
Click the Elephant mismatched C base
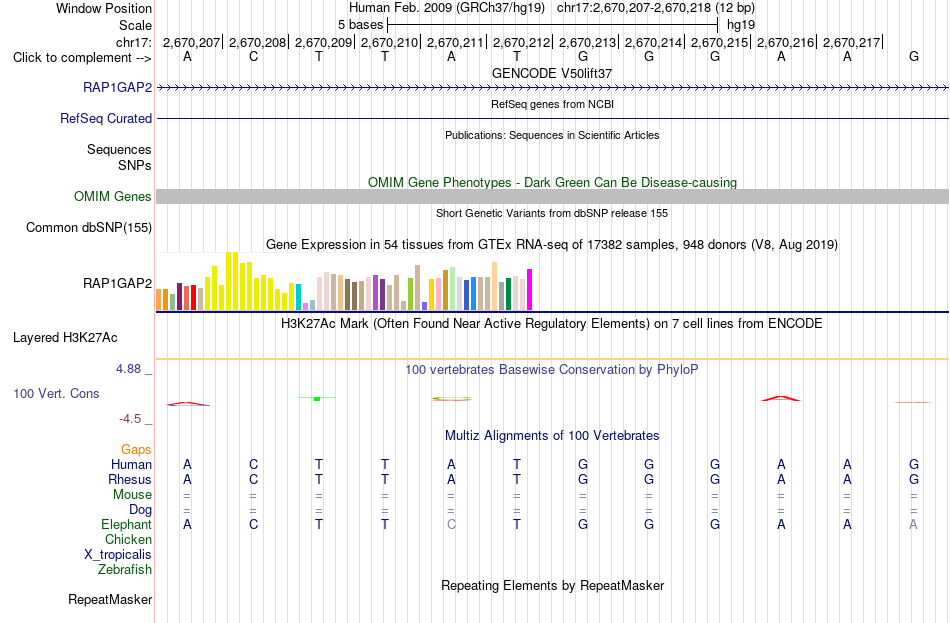pos(451,525)
